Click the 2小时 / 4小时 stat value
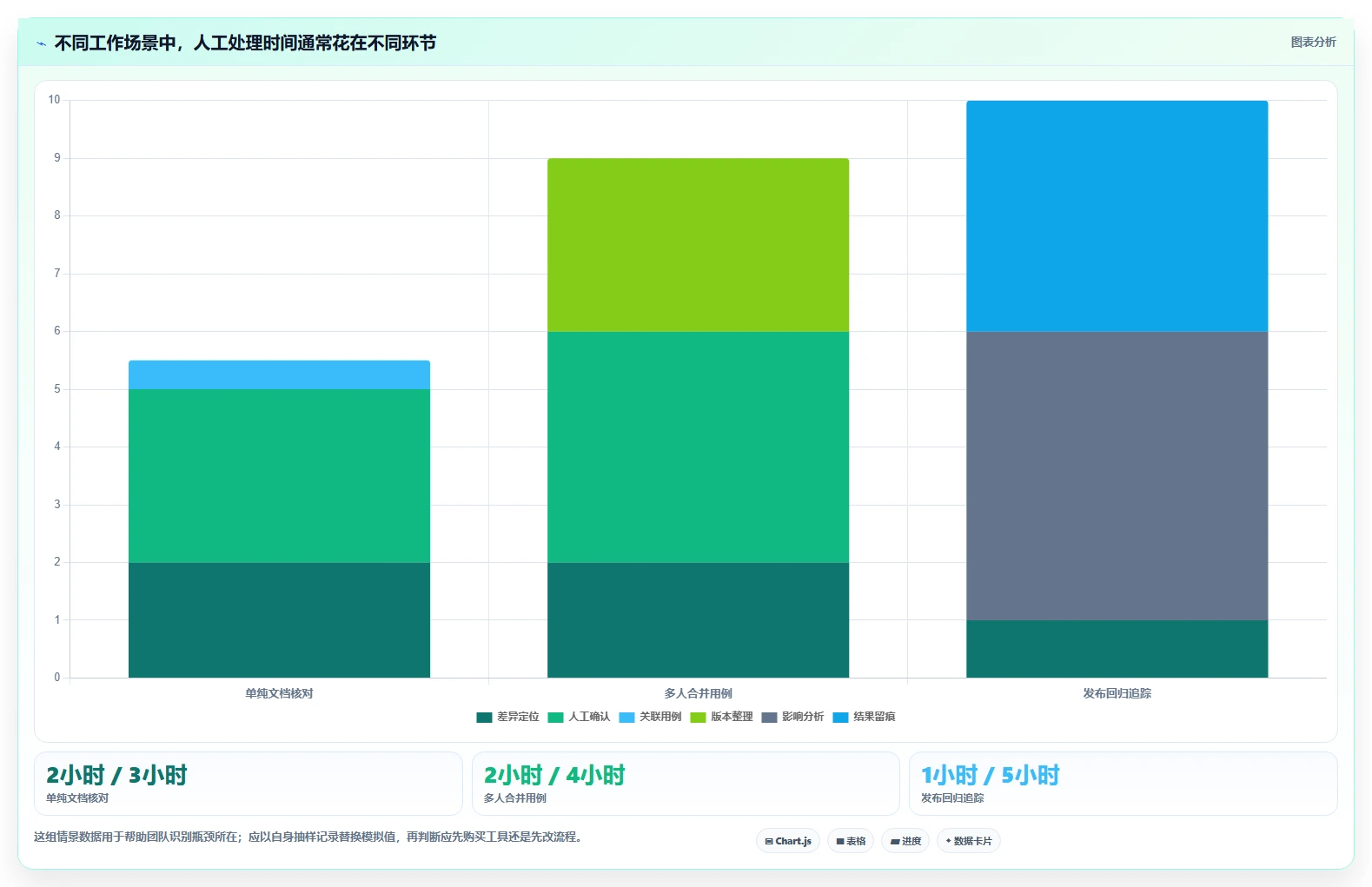Image resolution: width=1372 pixels, height=887 pixels. coord(554,775)
